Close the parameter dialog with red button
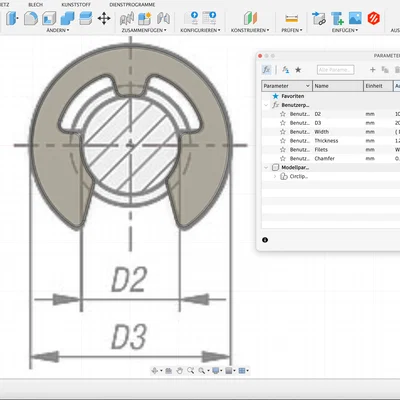Viewport: 400px width, 400px height. (260, 56)
